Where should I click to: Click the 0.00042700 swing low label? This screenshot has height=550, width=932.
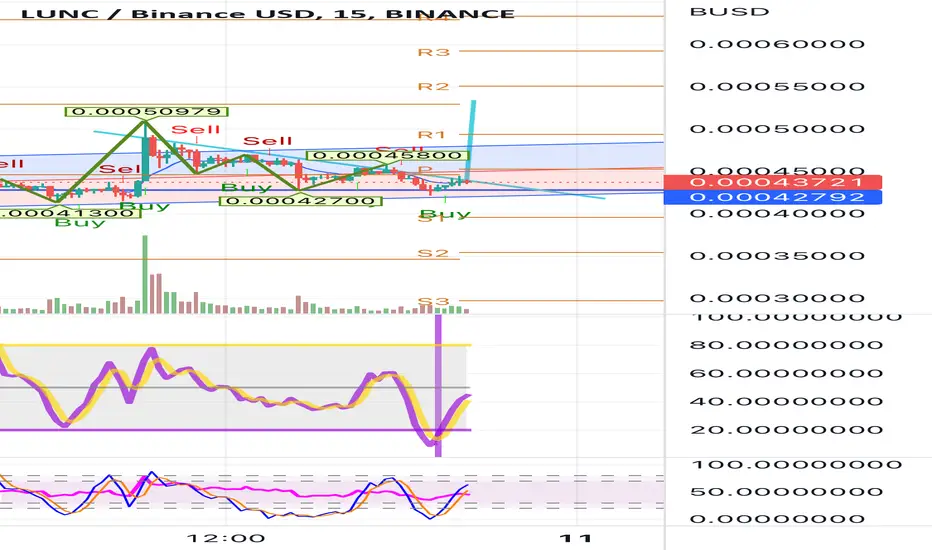301,201
